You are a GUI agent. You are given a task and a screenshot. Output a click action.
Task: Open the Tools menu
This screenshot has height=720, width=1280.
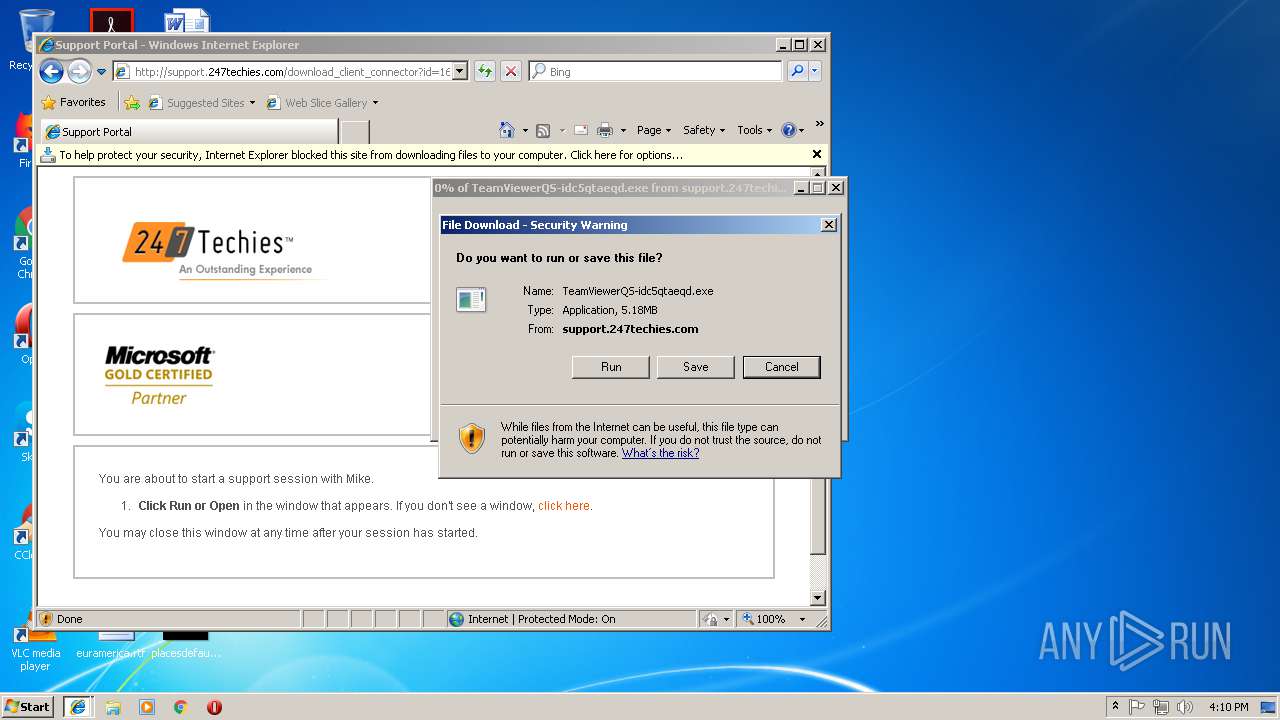pyautogui.click(x=755, y=130)
